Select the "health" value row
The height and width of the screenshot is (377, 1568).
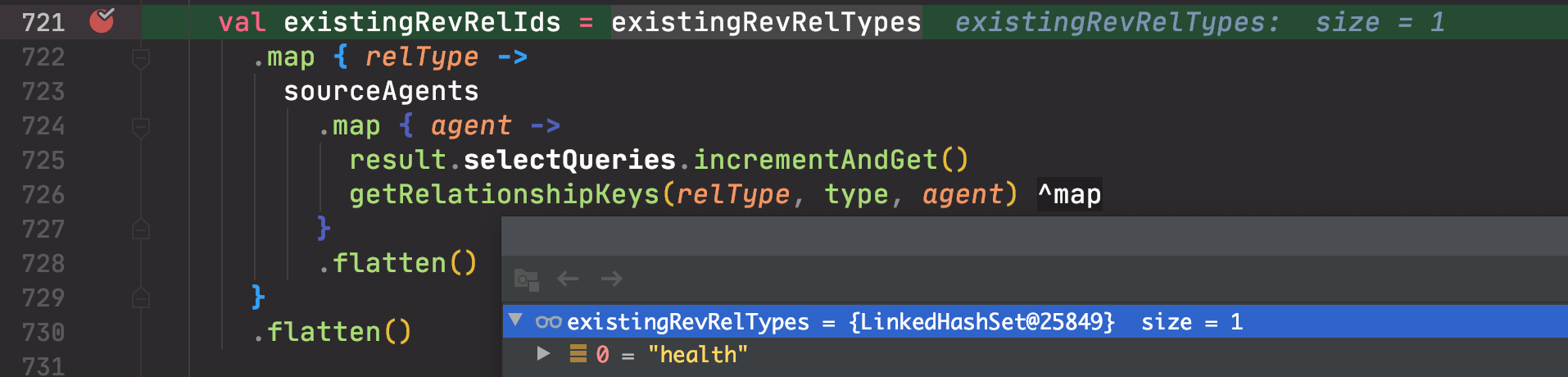[x=696, y=355]
